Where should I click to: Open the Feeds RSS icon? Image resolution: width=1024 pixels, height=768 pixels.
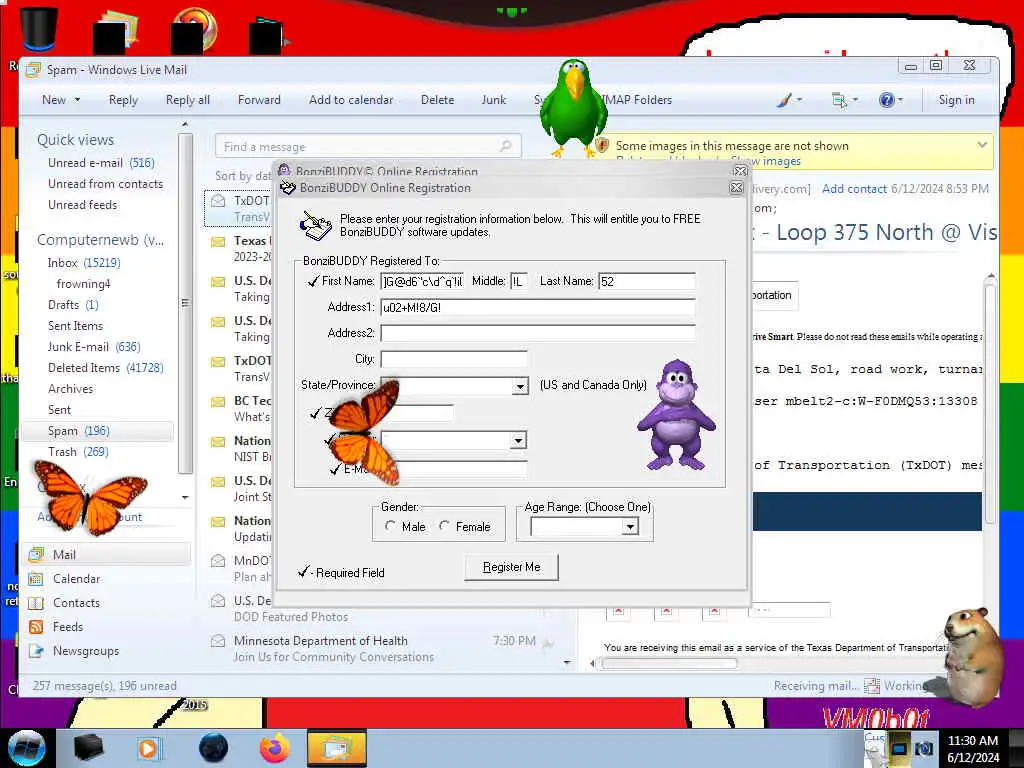pyautogui.click(x=36, y=627)
